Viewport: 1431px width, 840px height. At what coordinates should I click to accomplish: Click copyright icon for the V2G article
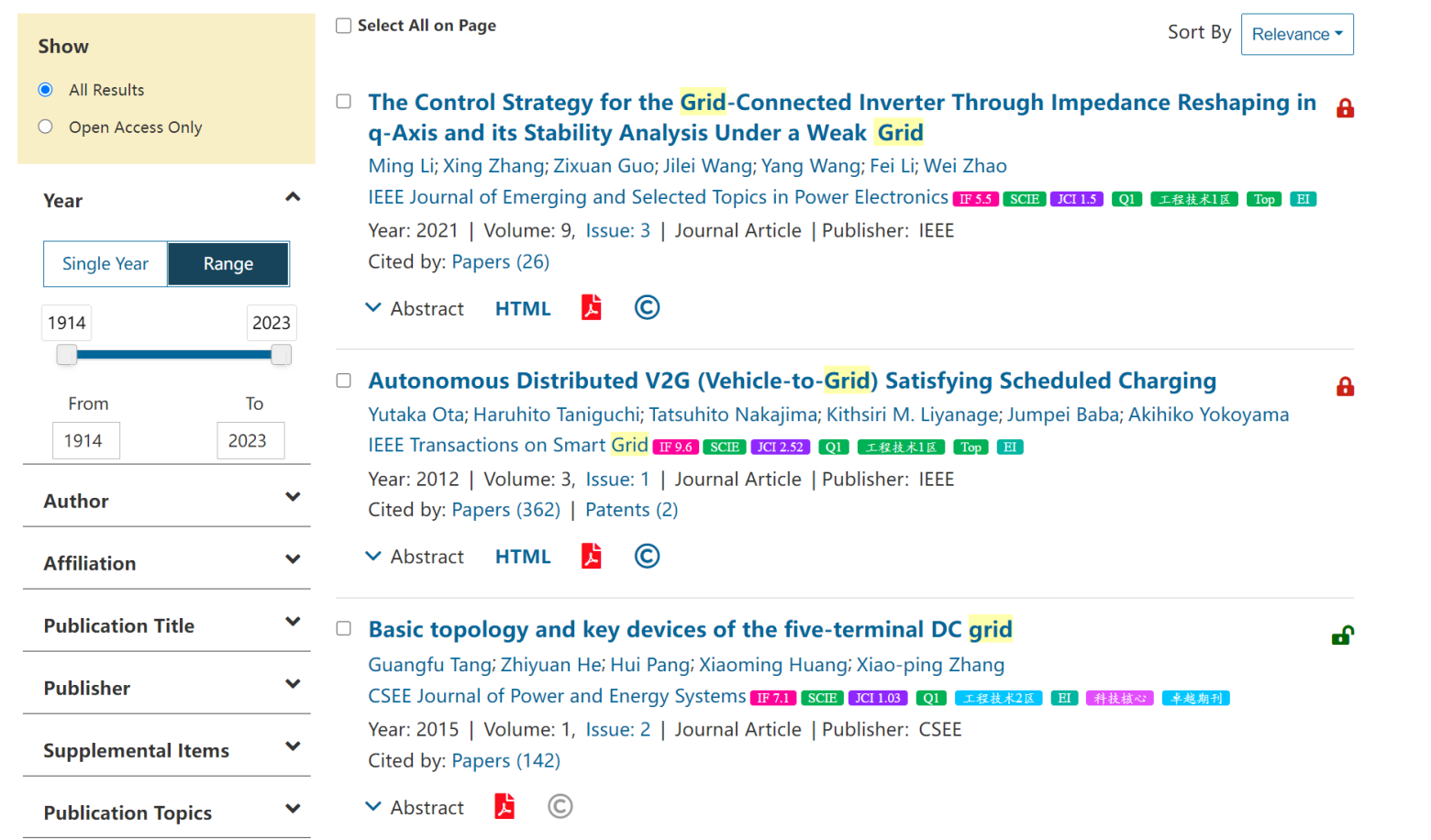pos(647,557)
